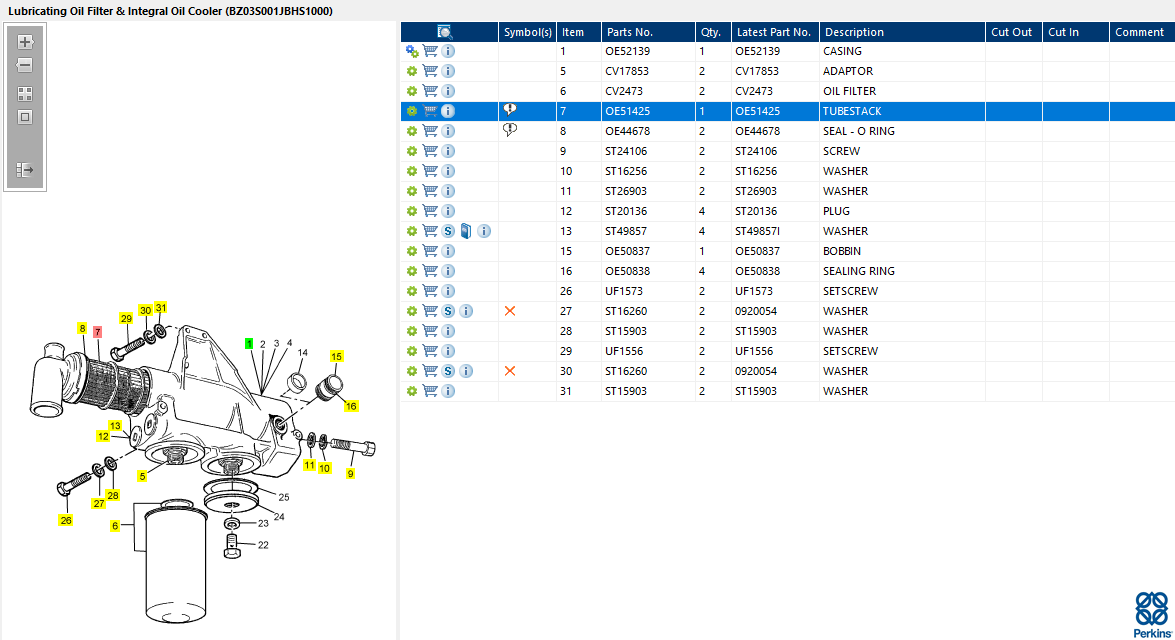Click the S supersession icon on item 30 row
The height and width of the screenshot is (640, 1175).
point(448,371)
